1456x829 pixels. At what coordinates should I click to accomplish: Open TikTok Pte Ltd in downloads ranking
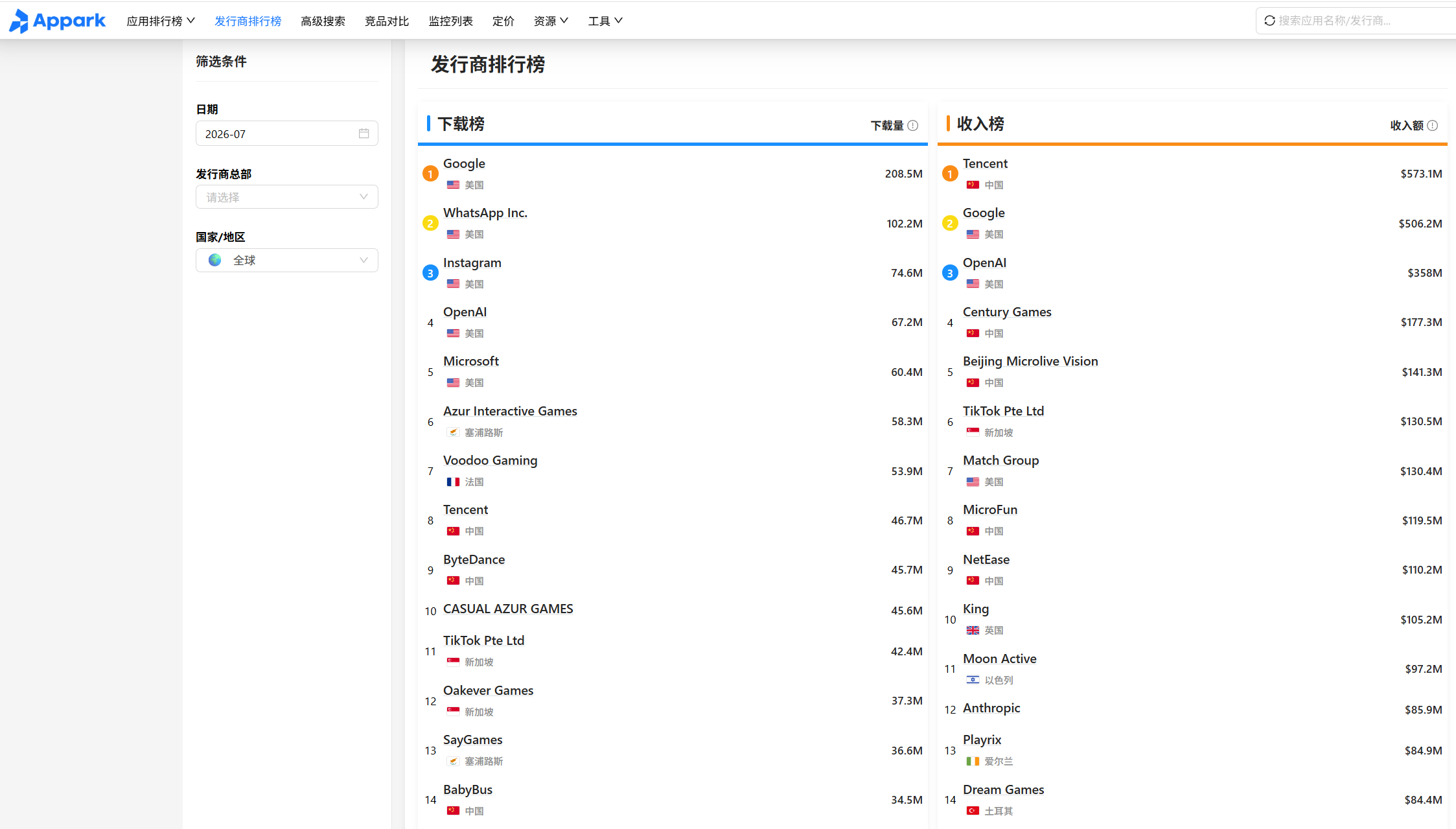(x=484, y=641)
